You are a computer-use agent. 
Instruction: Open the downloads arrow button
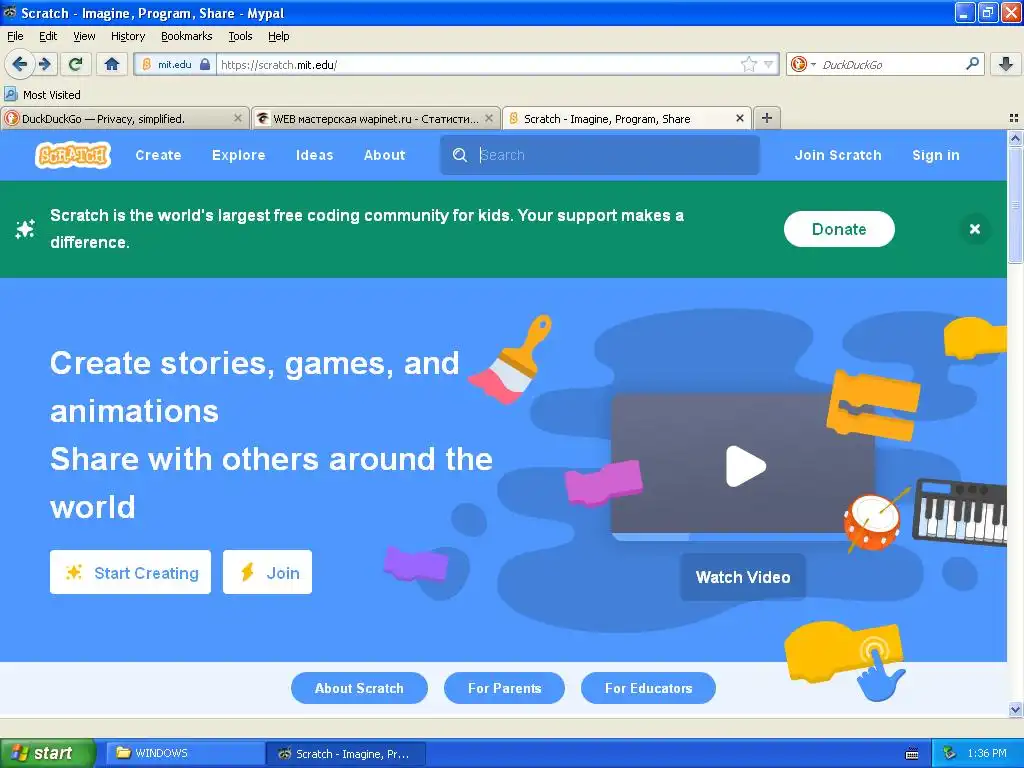(1006, 64)
